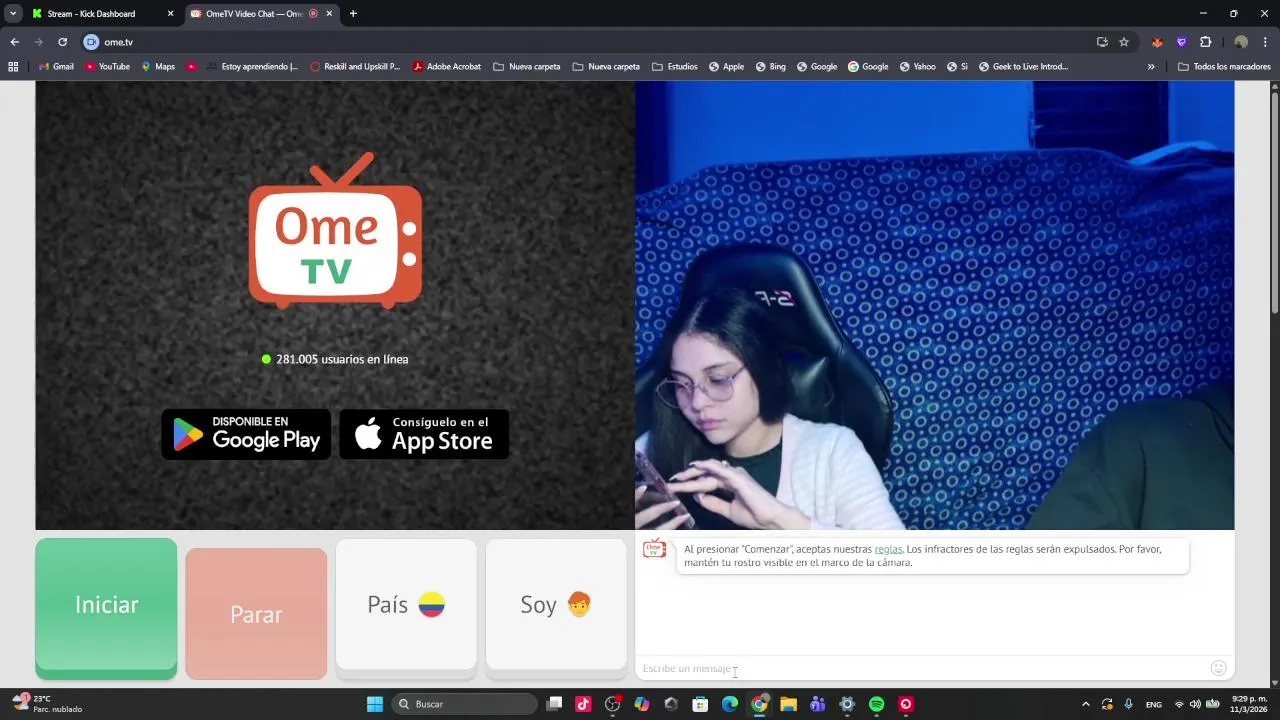
Task: Click the microphone tray icon
Action: 1129,704
